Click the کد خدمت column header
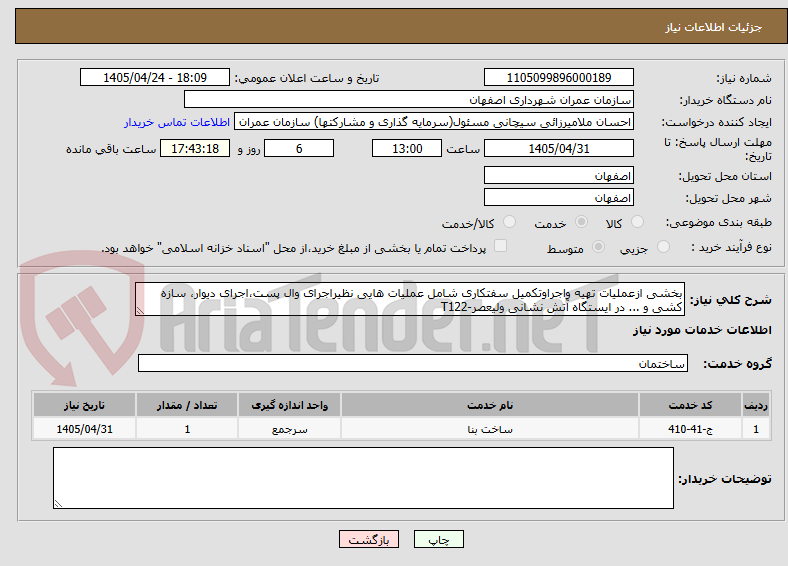788x566 pixels. (691, 405)
